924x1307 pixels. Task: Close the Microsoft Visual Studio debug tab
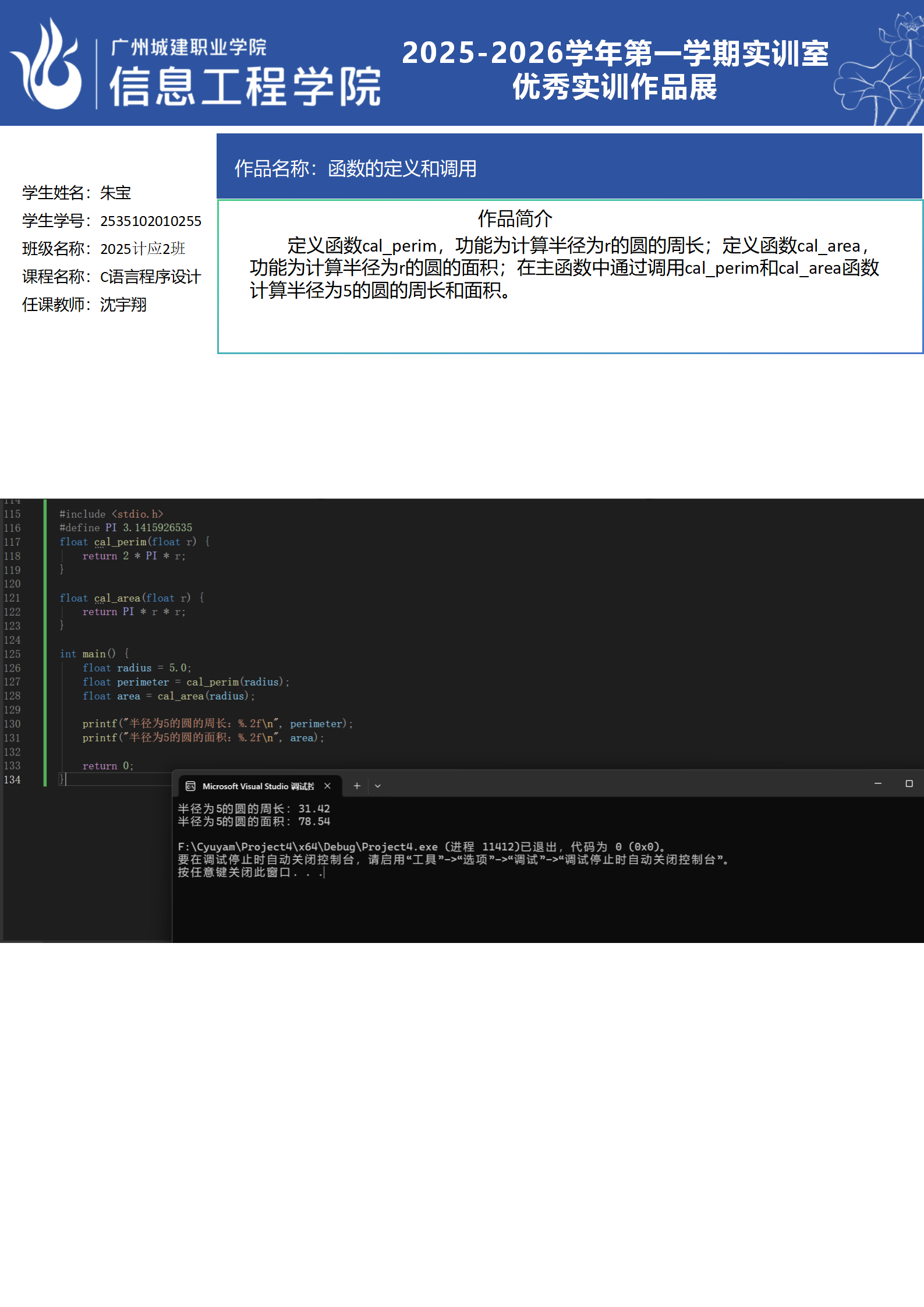[x=327, y=786]
